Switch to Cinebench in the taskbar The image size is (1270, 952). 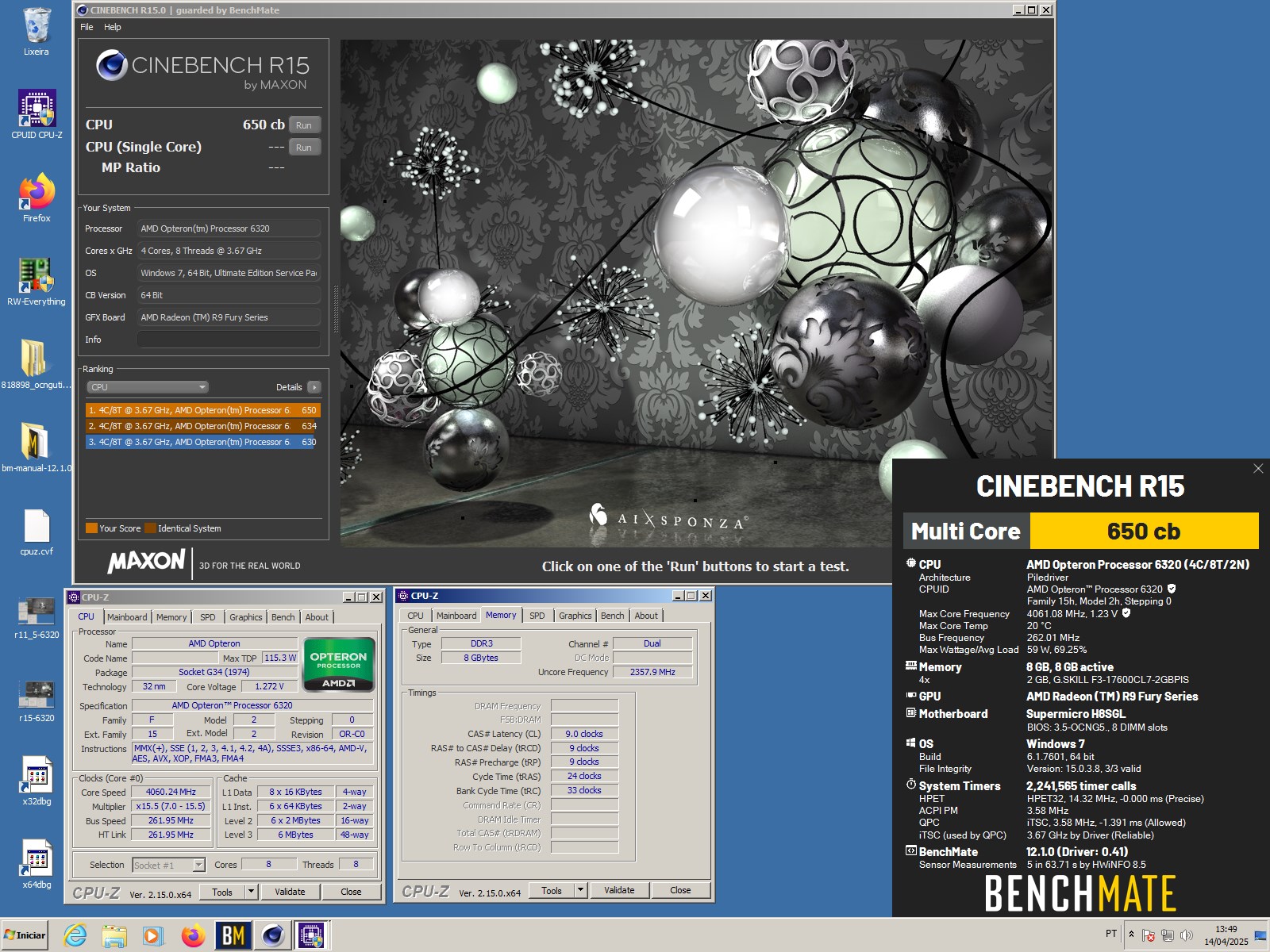click(273, 936)
